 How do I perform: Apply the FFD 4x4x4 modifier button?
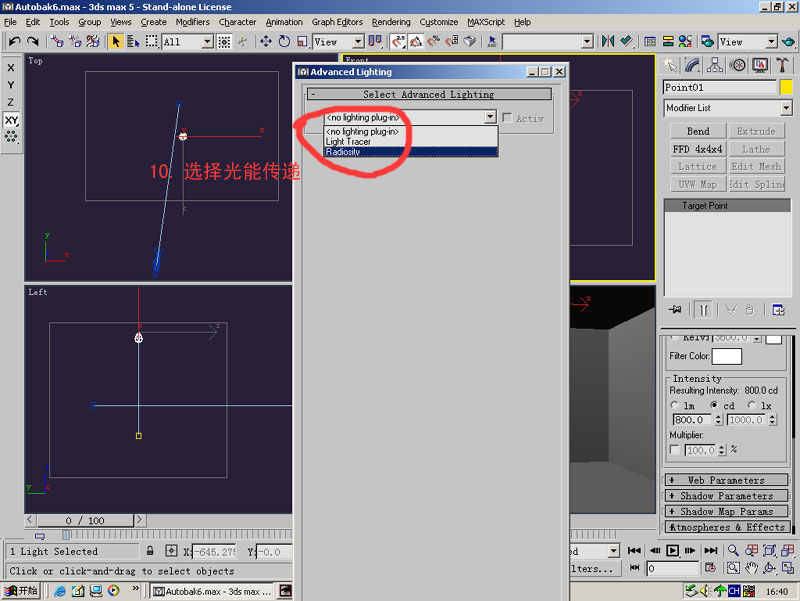tap(697, 149)
